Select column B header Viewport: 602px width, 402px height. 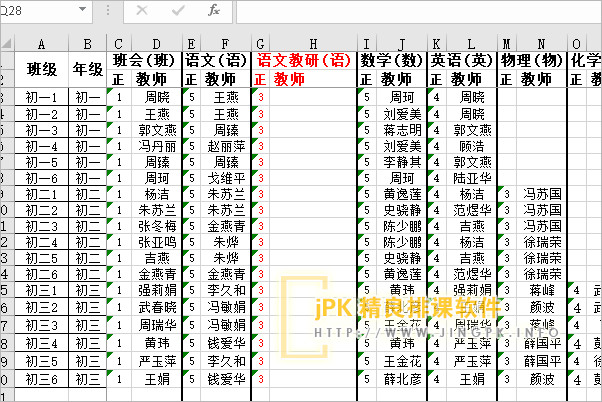pyautogui.click(x=88, y=44)
